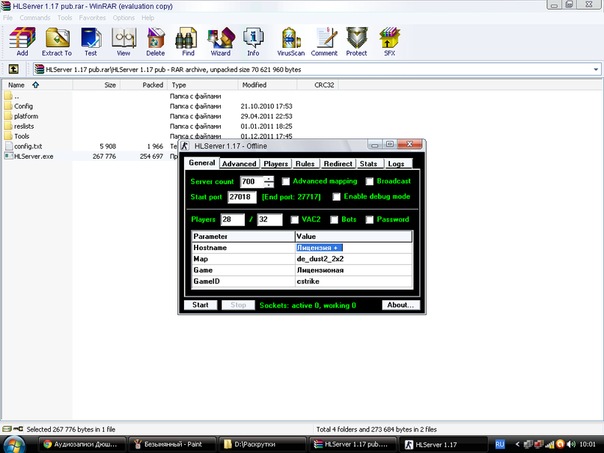The width and height of the screenshot is (604, 453).
Task: Switch to the Rules tab
Action: (305, 164)
